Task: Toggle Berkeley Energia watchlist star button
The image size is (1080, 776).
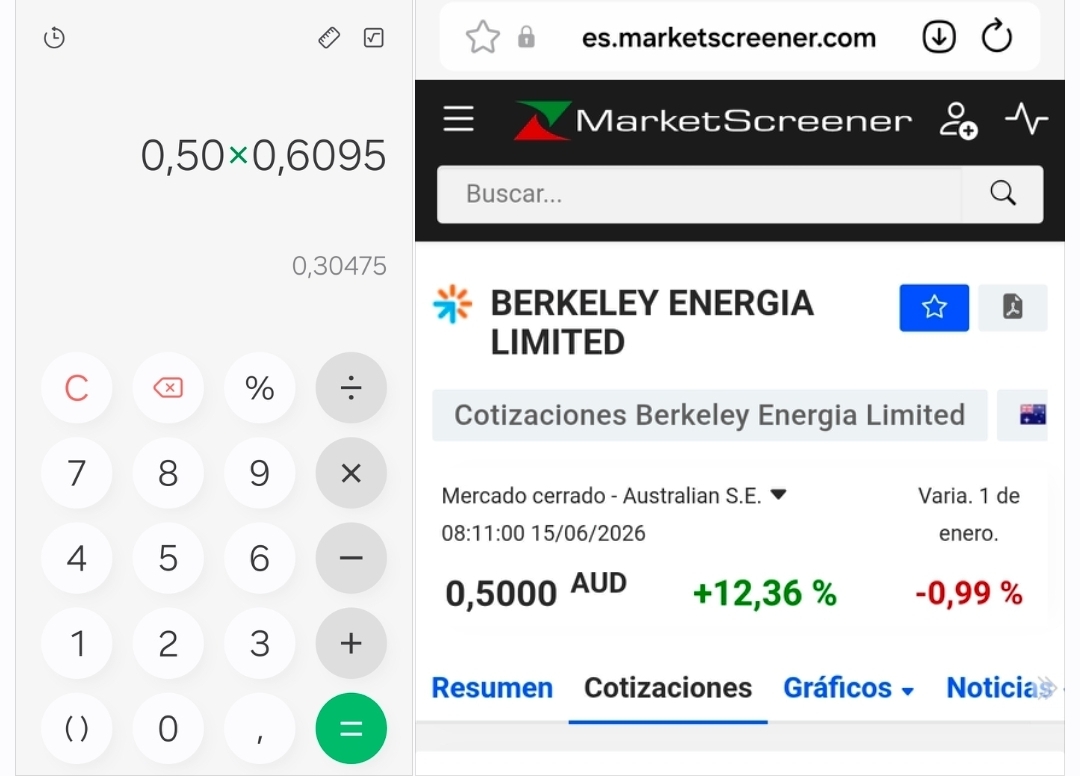Action: 934,307
